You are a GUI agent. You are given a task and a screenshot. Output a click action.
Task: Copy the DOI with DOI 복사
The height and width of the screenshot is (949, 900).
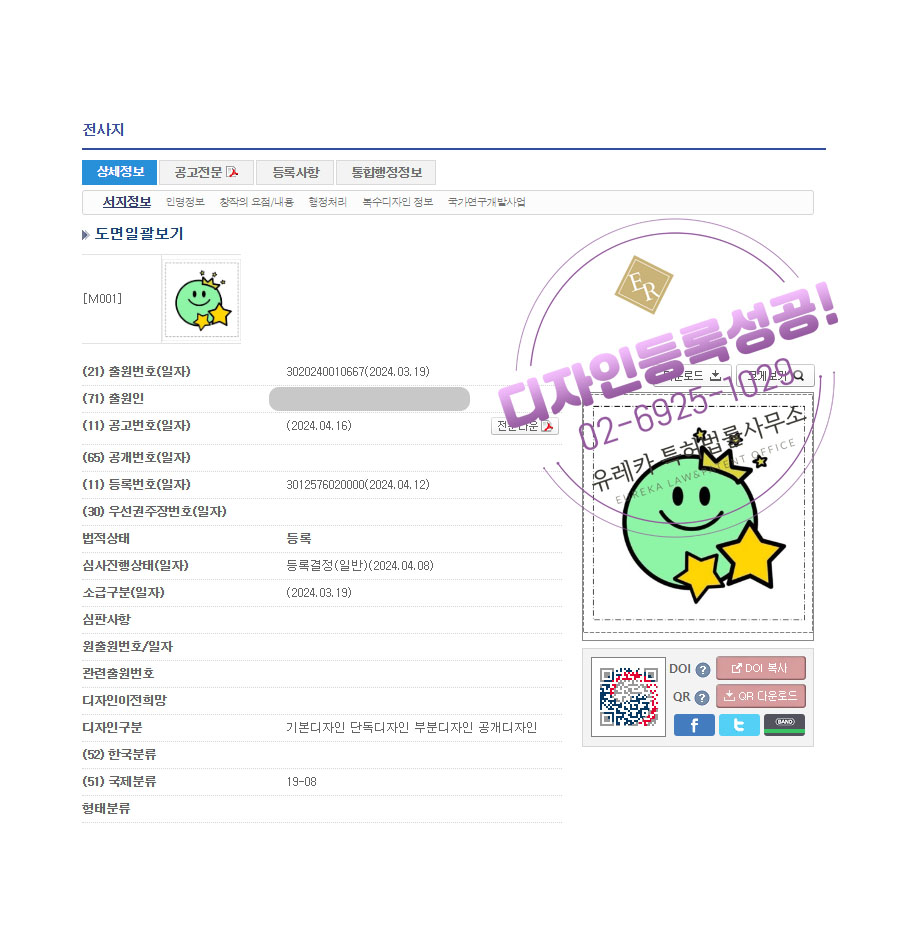click(x=760, y=668)
